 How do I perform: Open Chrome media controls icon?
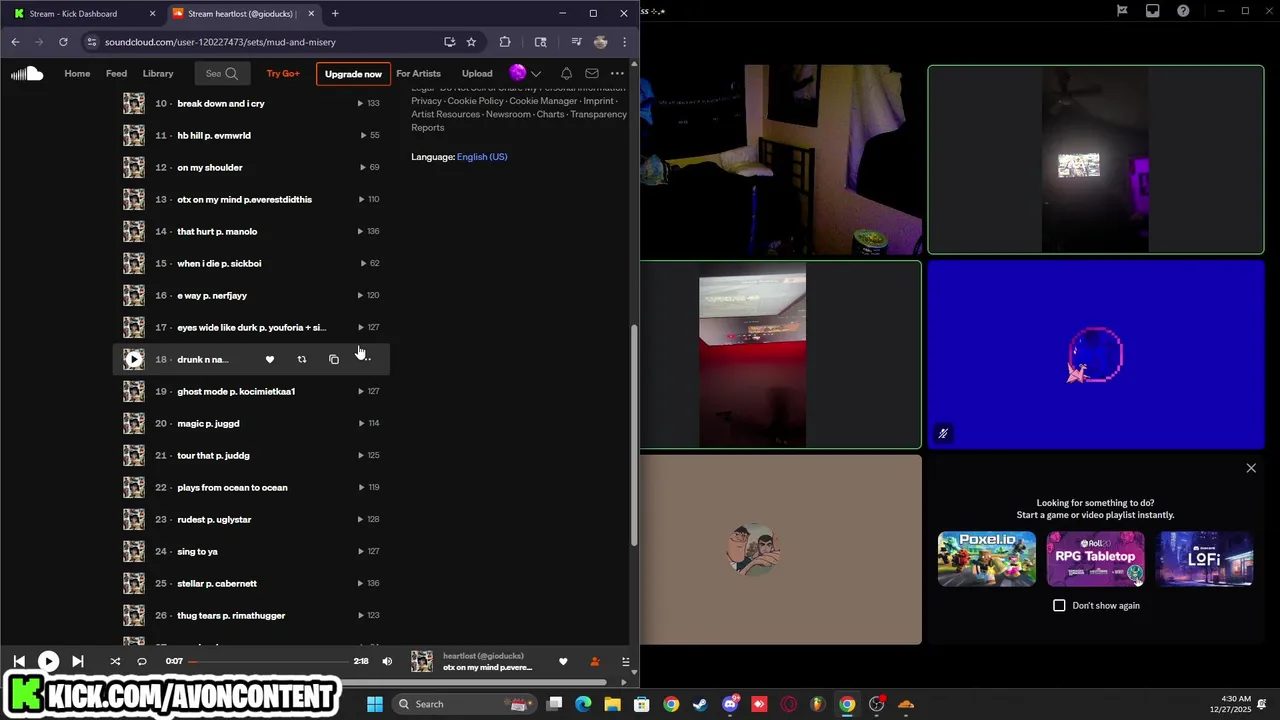pos(576,42)
